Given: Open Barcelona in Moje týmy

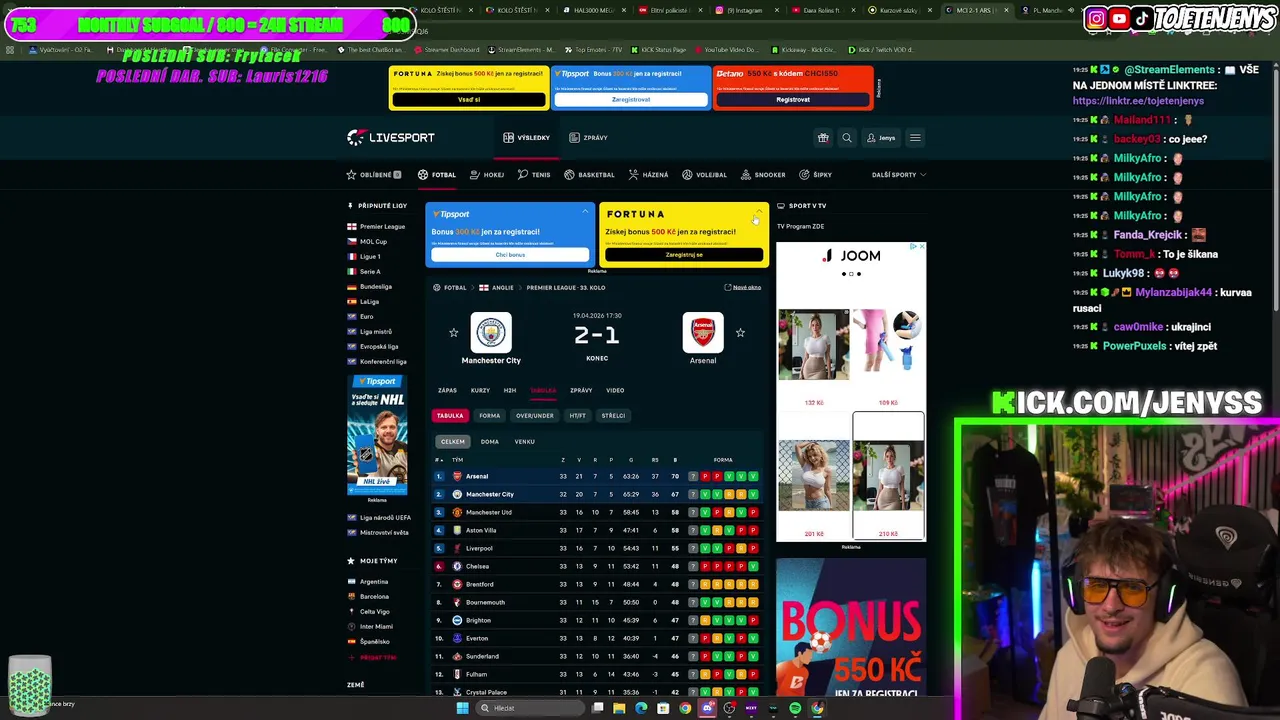Looking at the screenshot, I should (x=369, y=597).
